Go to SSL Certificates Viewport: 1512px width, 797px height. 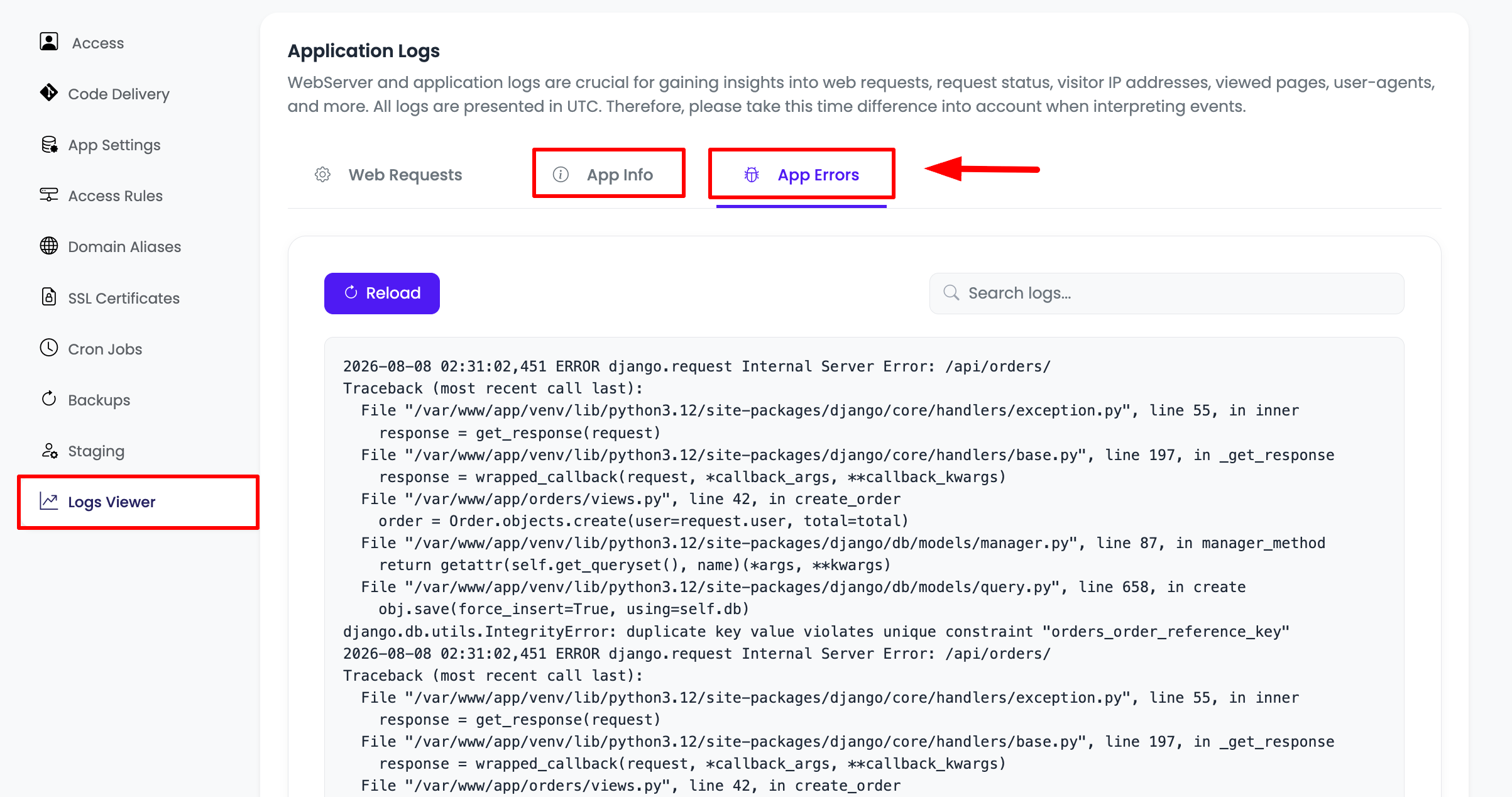(x=124, y=298)
